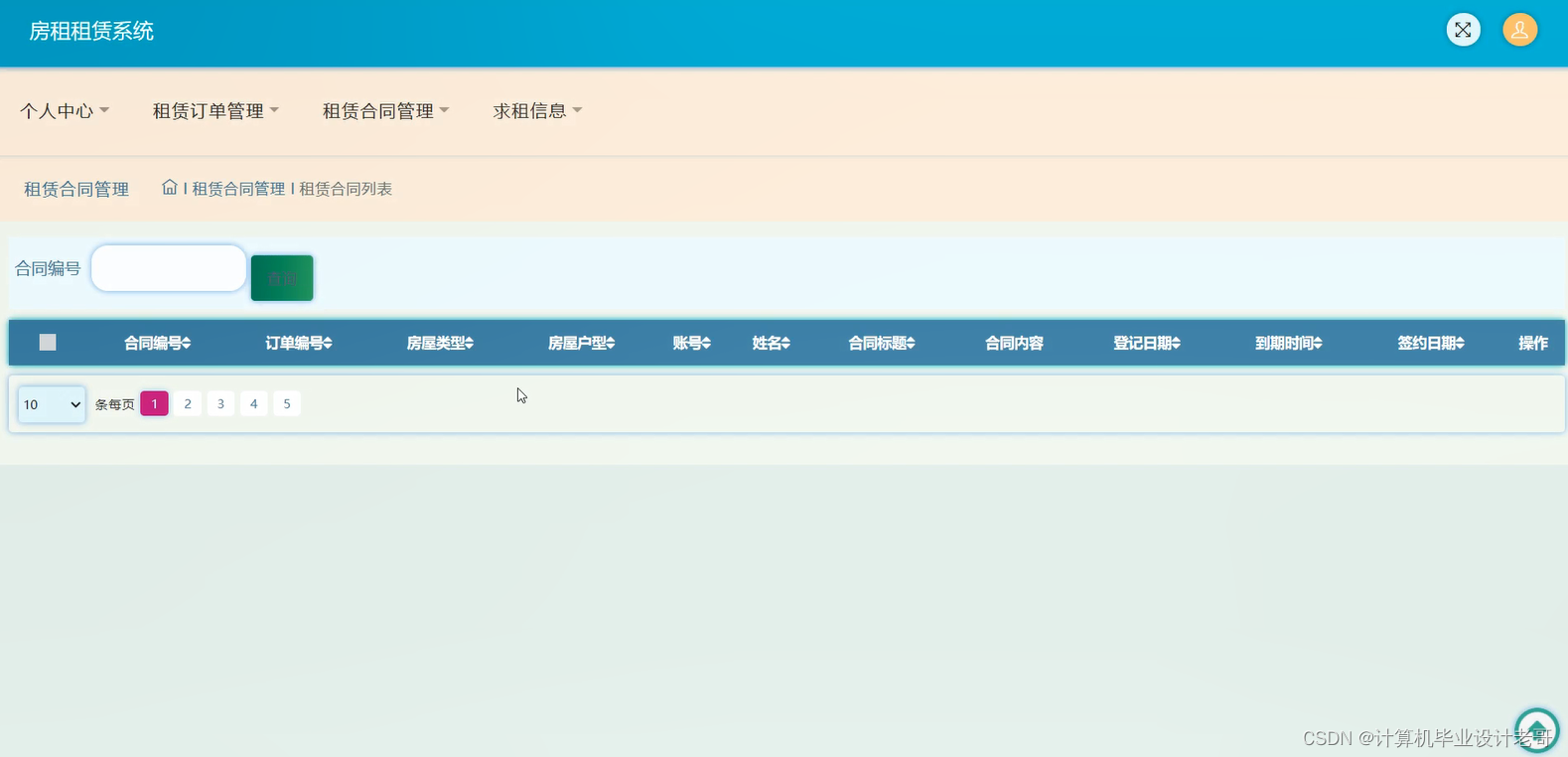Click 租赁合同列表 breadcrumb link
This screenshot has height=757, width=1568.
346,189
